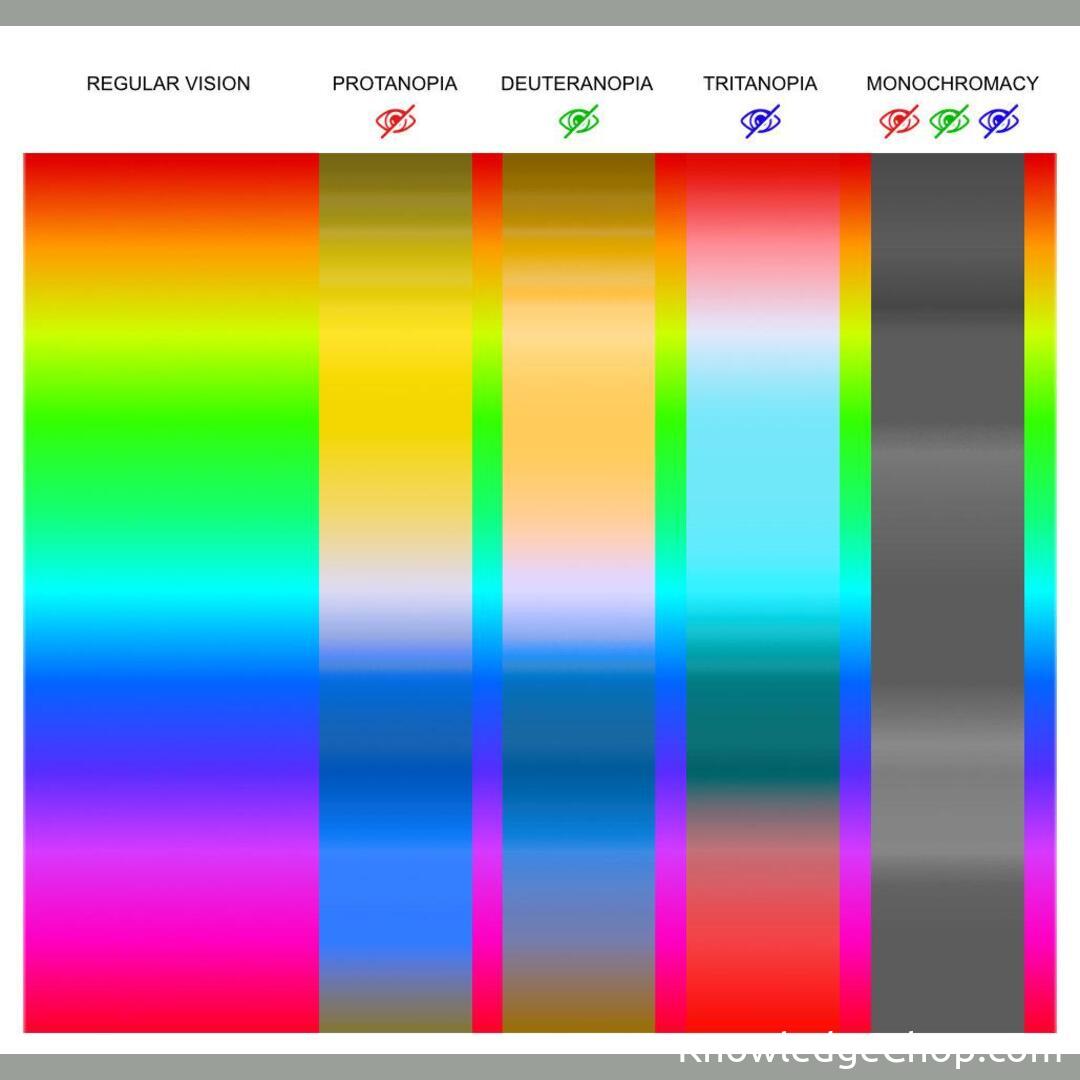Select the TRITANOPIA heading text

coord(760,84)
